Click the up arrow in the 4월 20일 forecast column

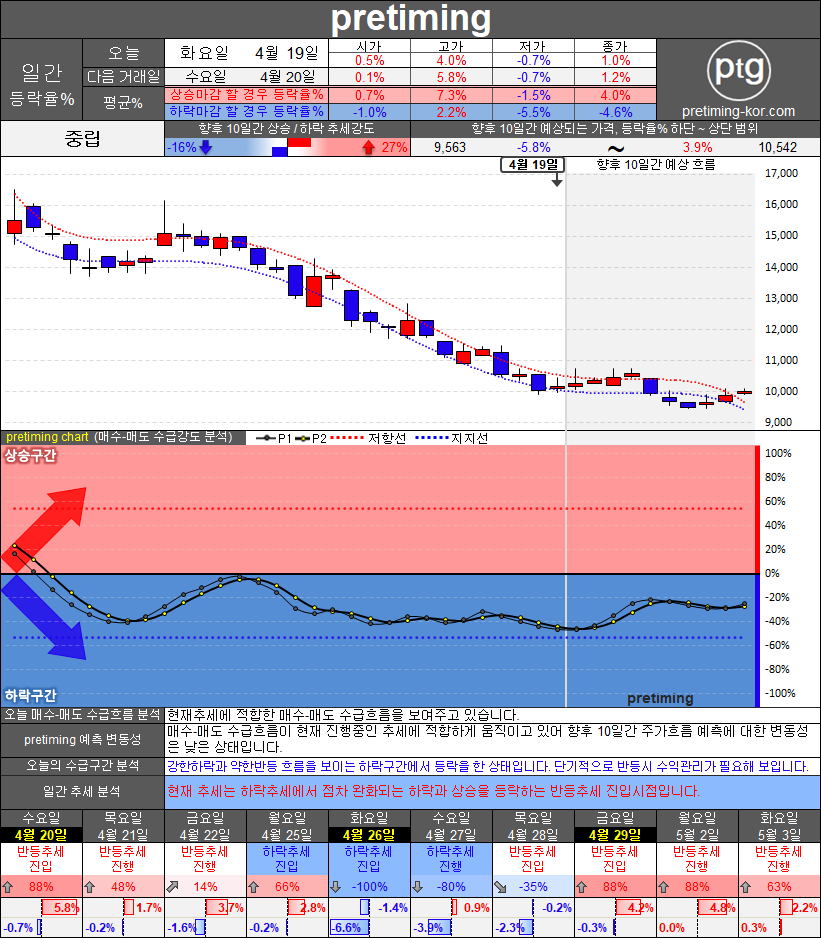(x=8, y=887)
